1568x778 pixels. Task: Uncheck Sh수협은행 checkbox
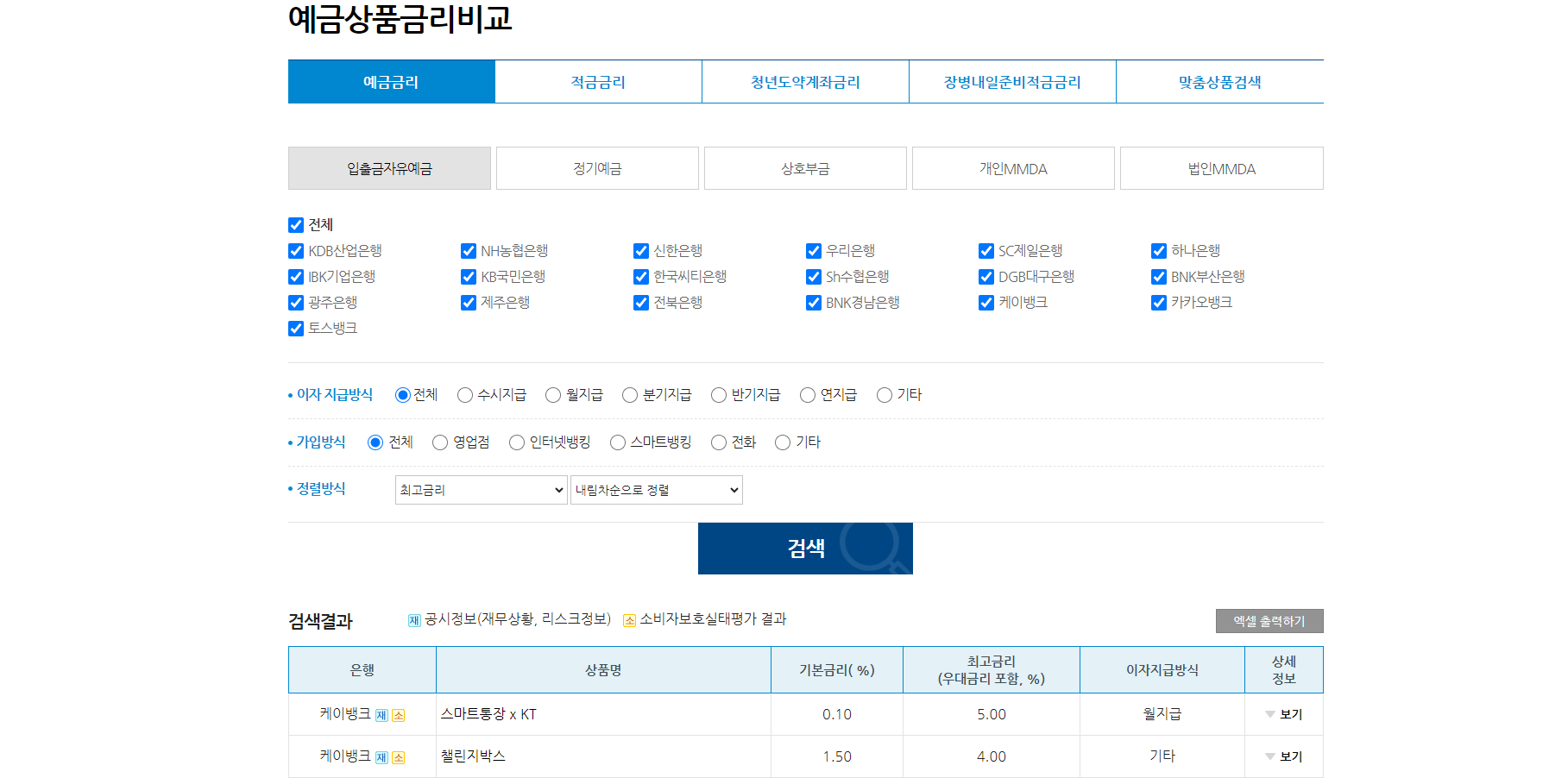pyautogui.click(x=814, y=277)
